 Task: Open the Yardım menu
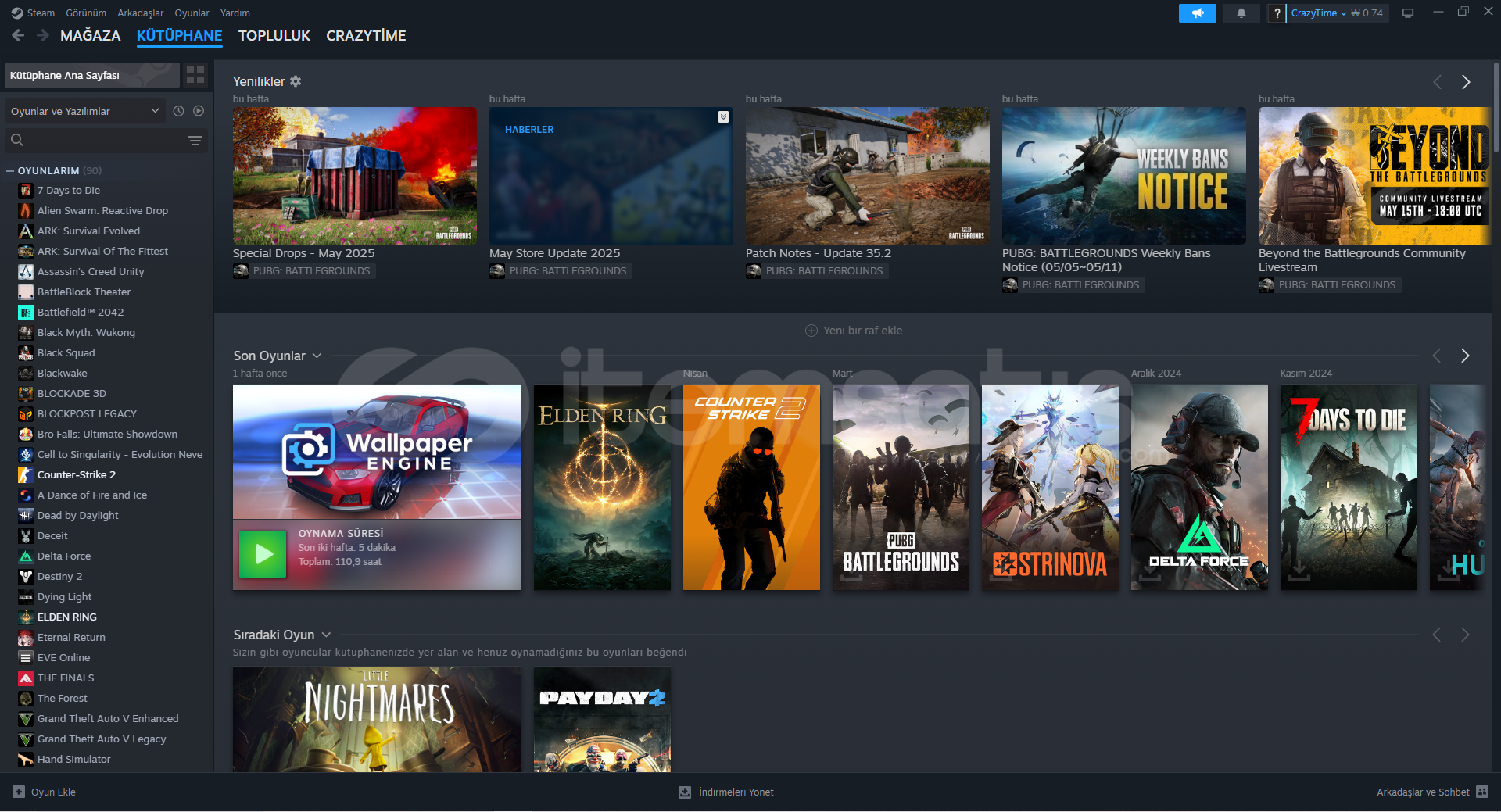(235, 13)
